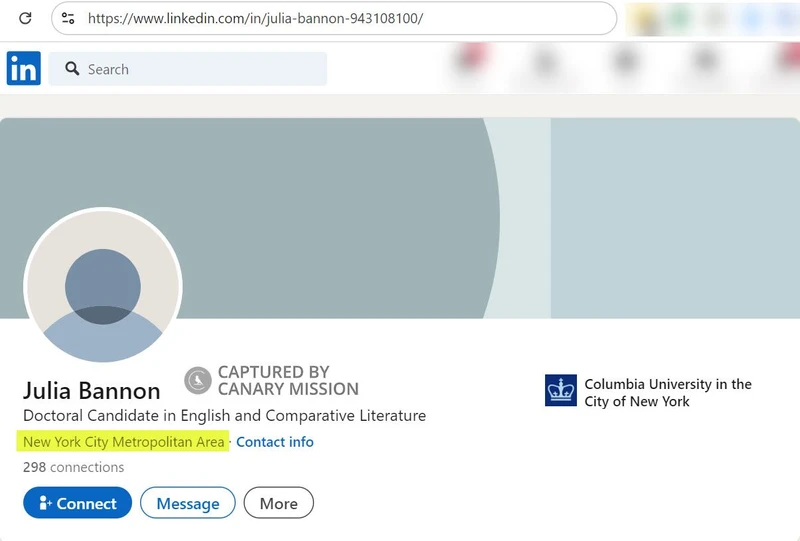Screen dimensions: 800x541
Task: Select the browser URL address bar
Action: [x=334, y=18]
